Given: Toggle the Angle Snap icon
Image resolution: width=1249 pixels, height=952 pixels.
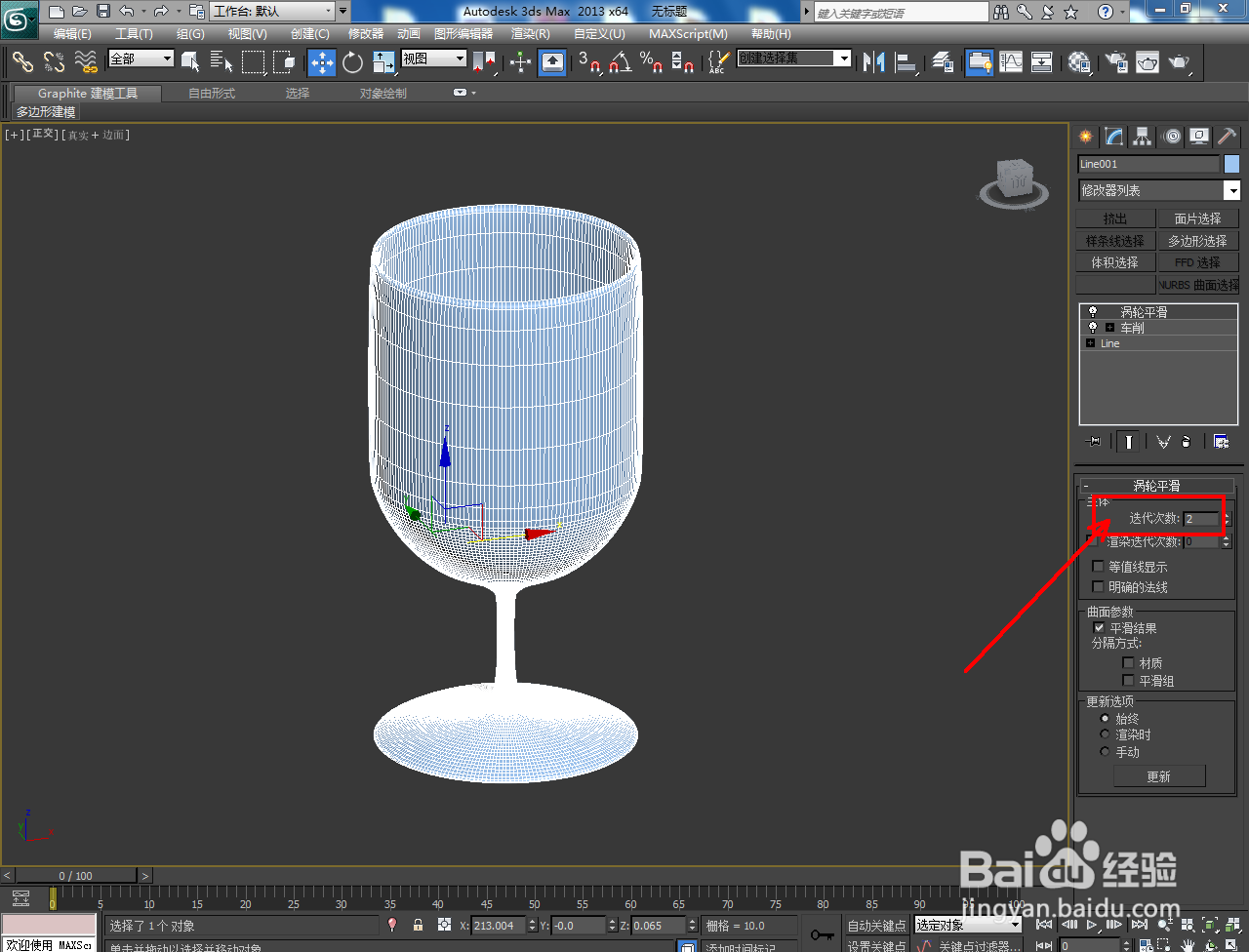Looking at the screenshot, I should tap(620, 62).
